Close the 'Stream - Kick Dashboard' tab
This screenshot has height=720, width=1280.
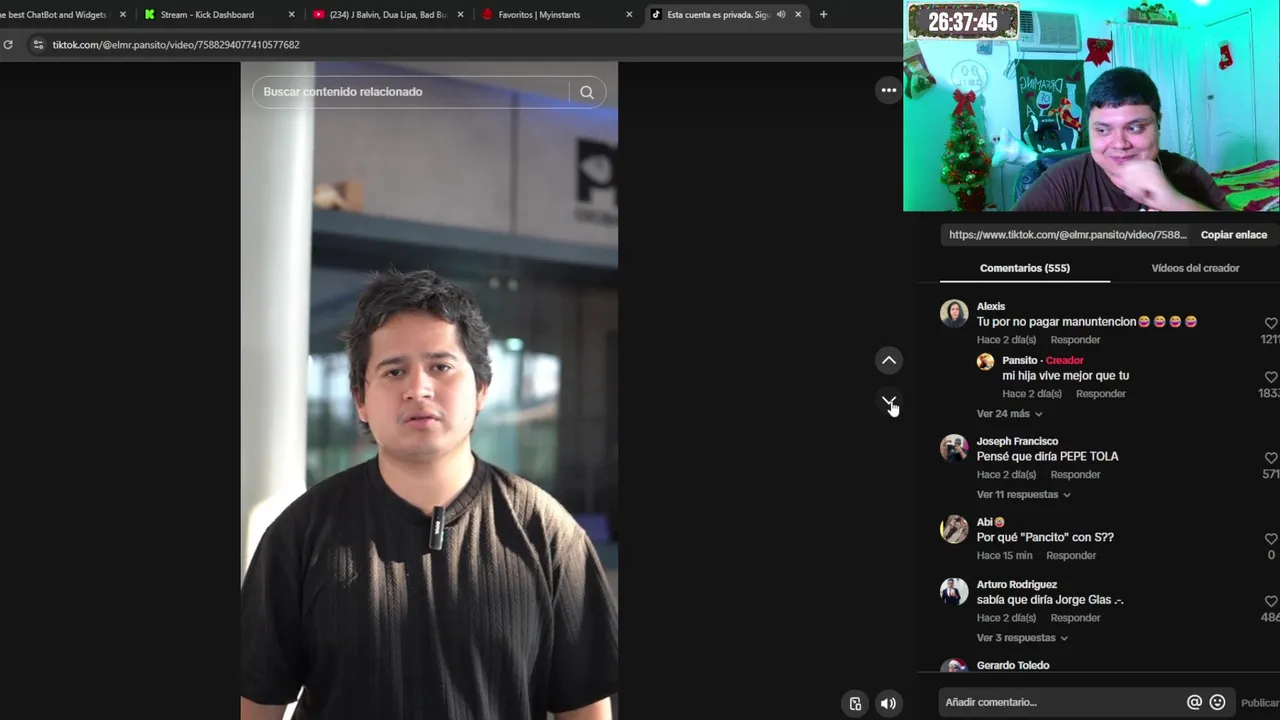point(292,15)
